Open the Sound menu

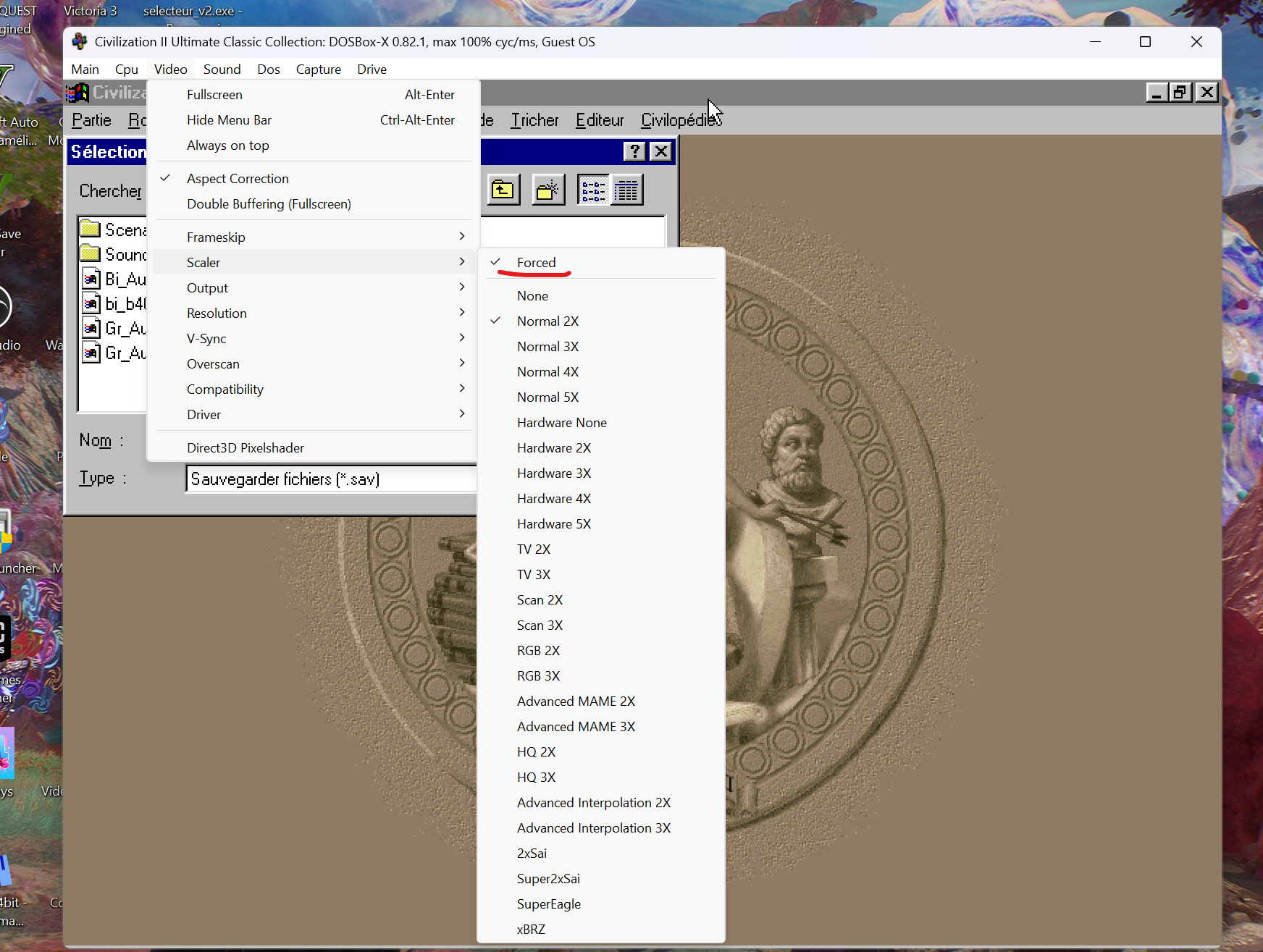(x=222, y=69)
